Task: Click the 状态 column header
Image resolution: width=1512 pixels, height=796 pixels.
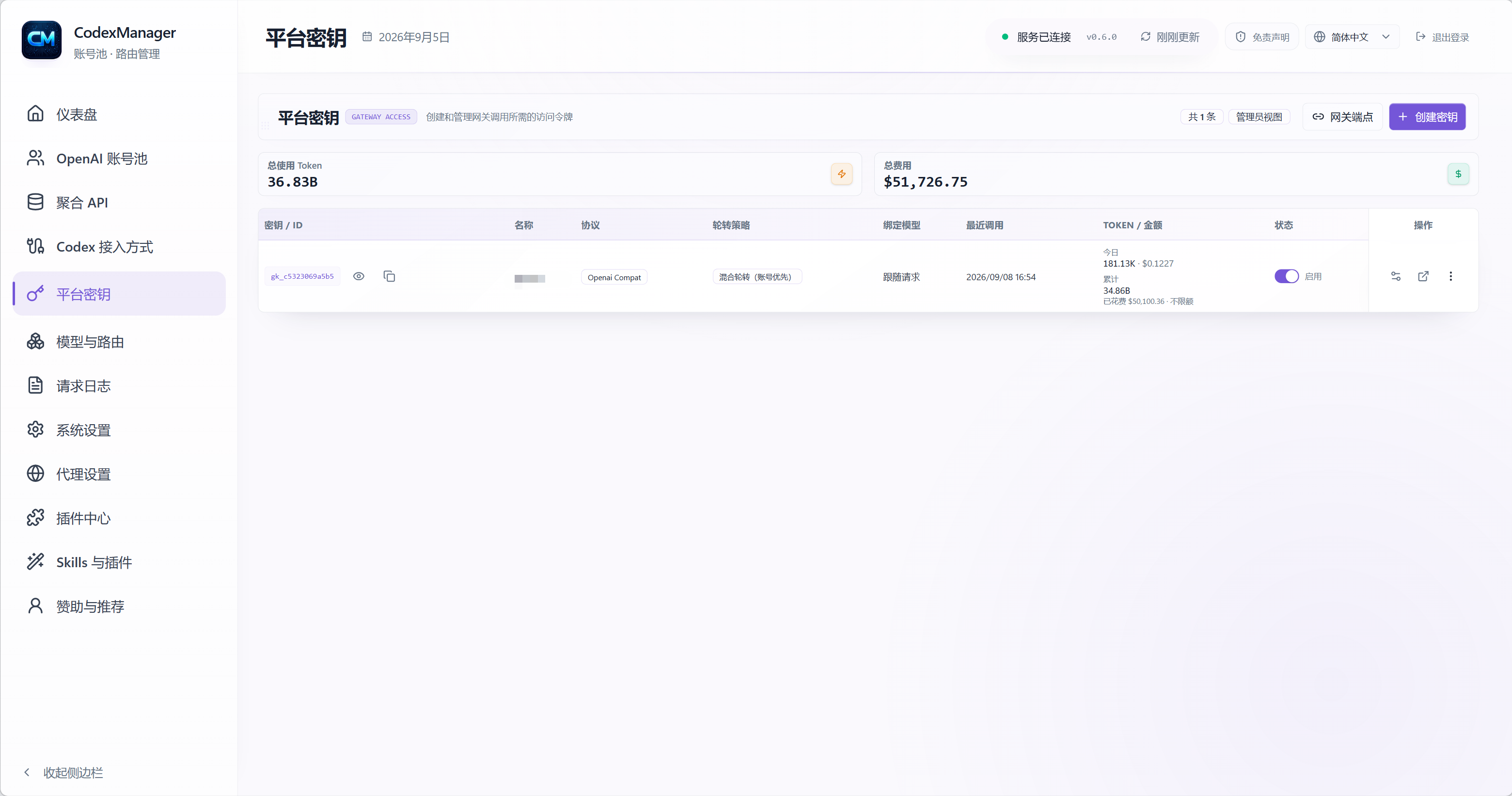Action: click(1284, 225)
